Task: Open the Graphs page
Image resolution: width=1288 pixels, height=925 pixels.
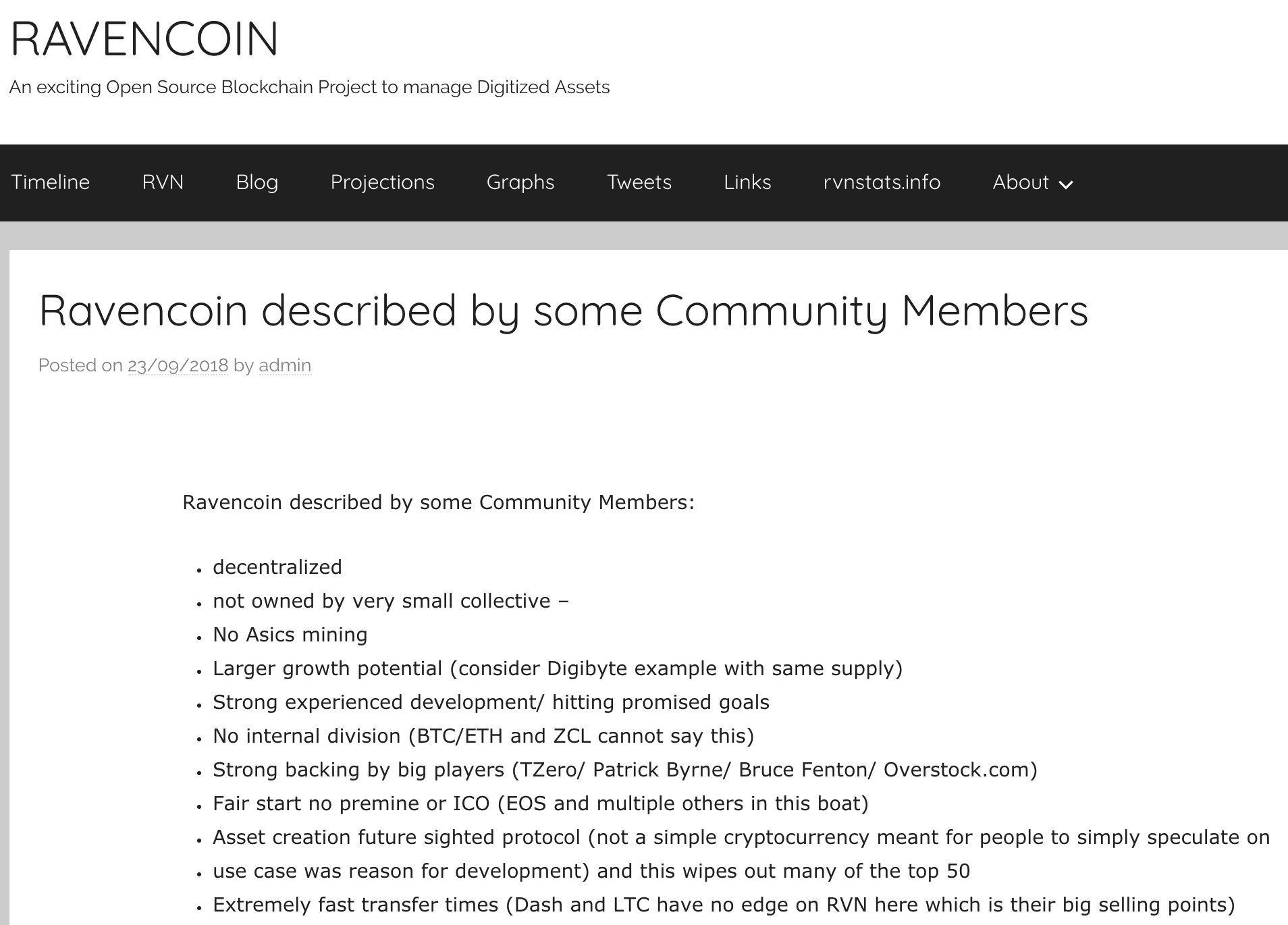Action: point(520,182)
